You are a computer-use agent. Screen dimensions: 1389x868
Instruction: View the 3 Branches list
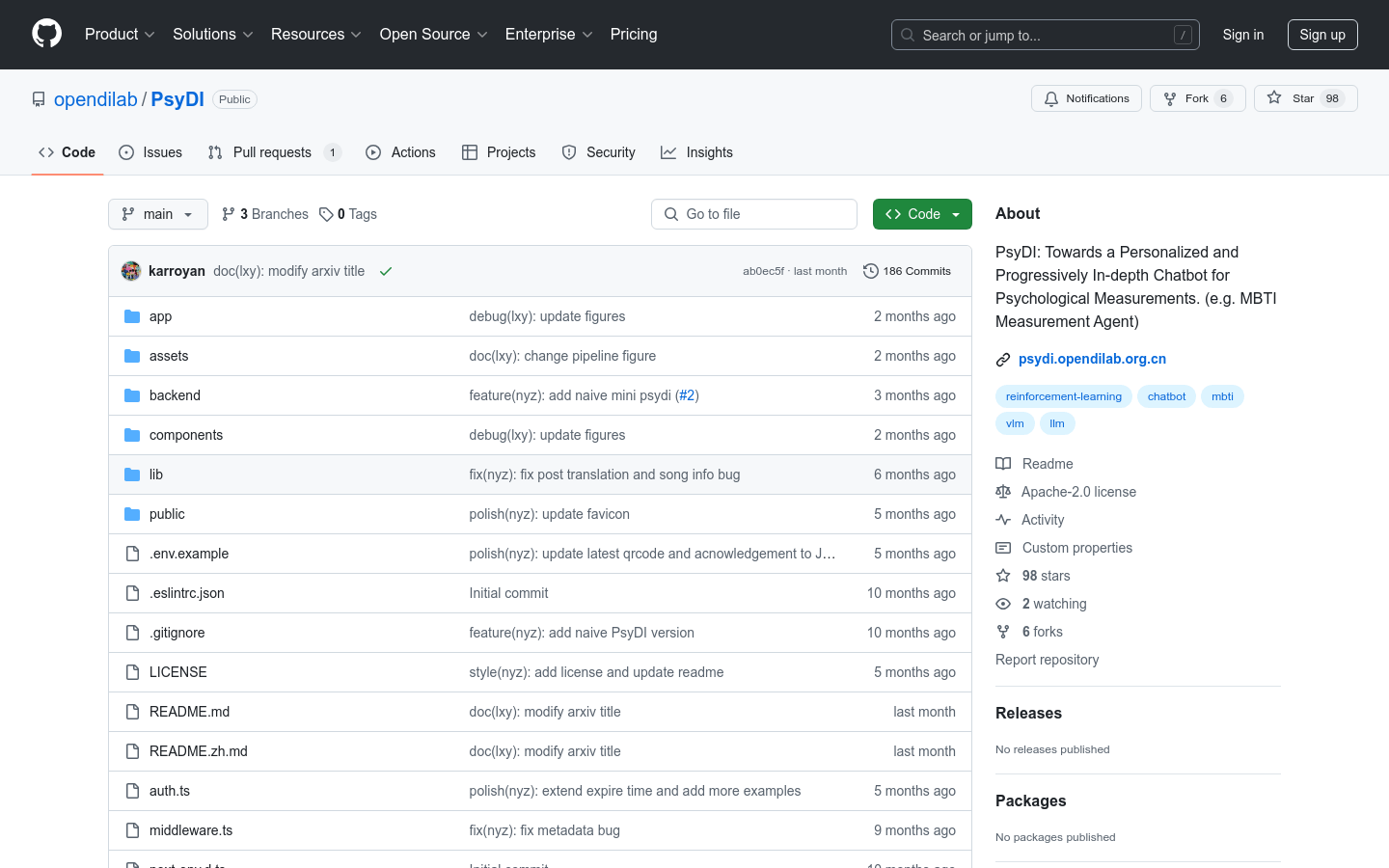click(x=265, y=214)
